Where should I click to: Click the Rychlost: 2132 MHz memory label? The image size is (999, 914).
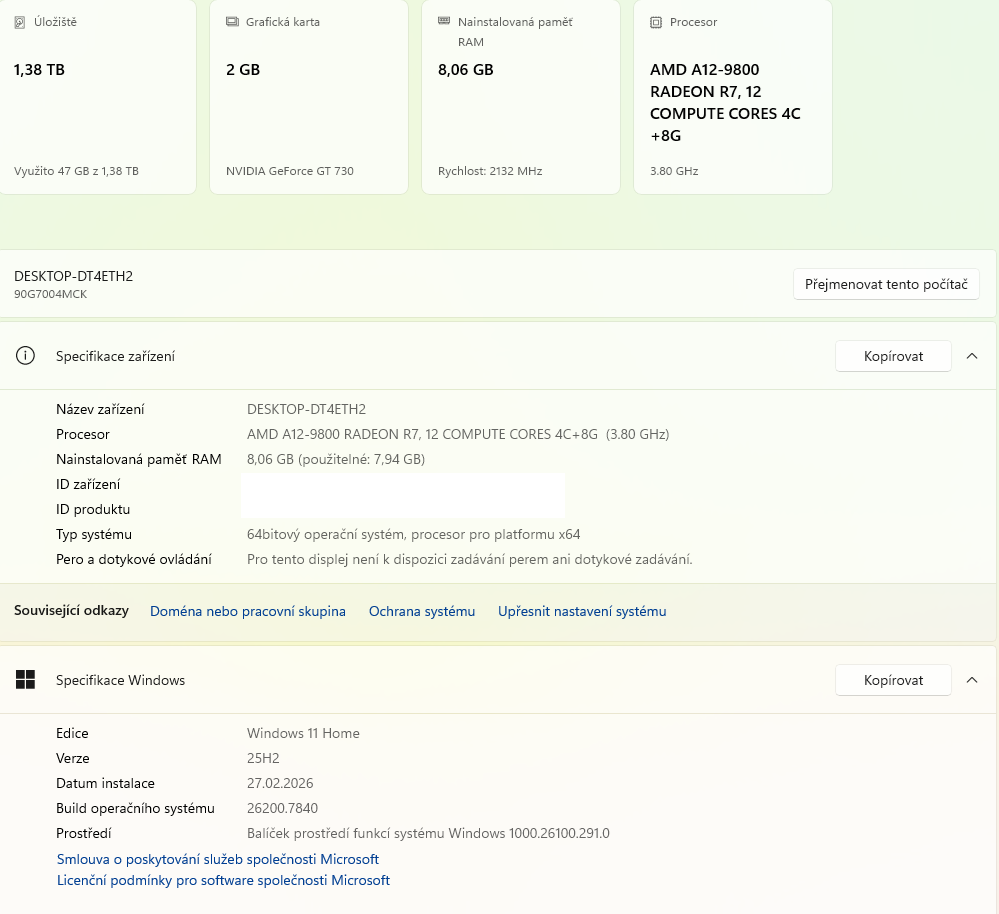(489, 171)
